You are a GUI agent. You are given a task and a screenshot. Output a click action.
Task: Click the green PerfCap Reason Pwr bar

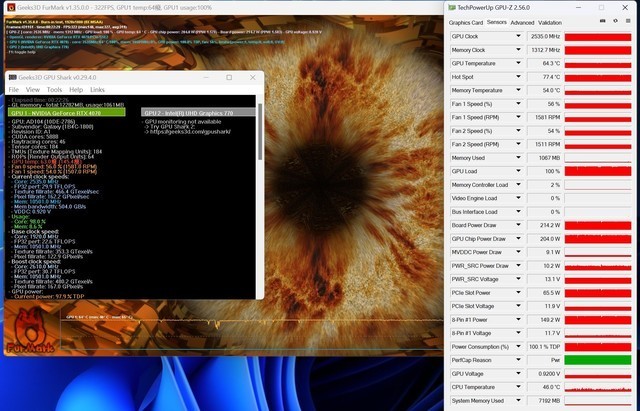pyautogui.click(x=580, y=359)
